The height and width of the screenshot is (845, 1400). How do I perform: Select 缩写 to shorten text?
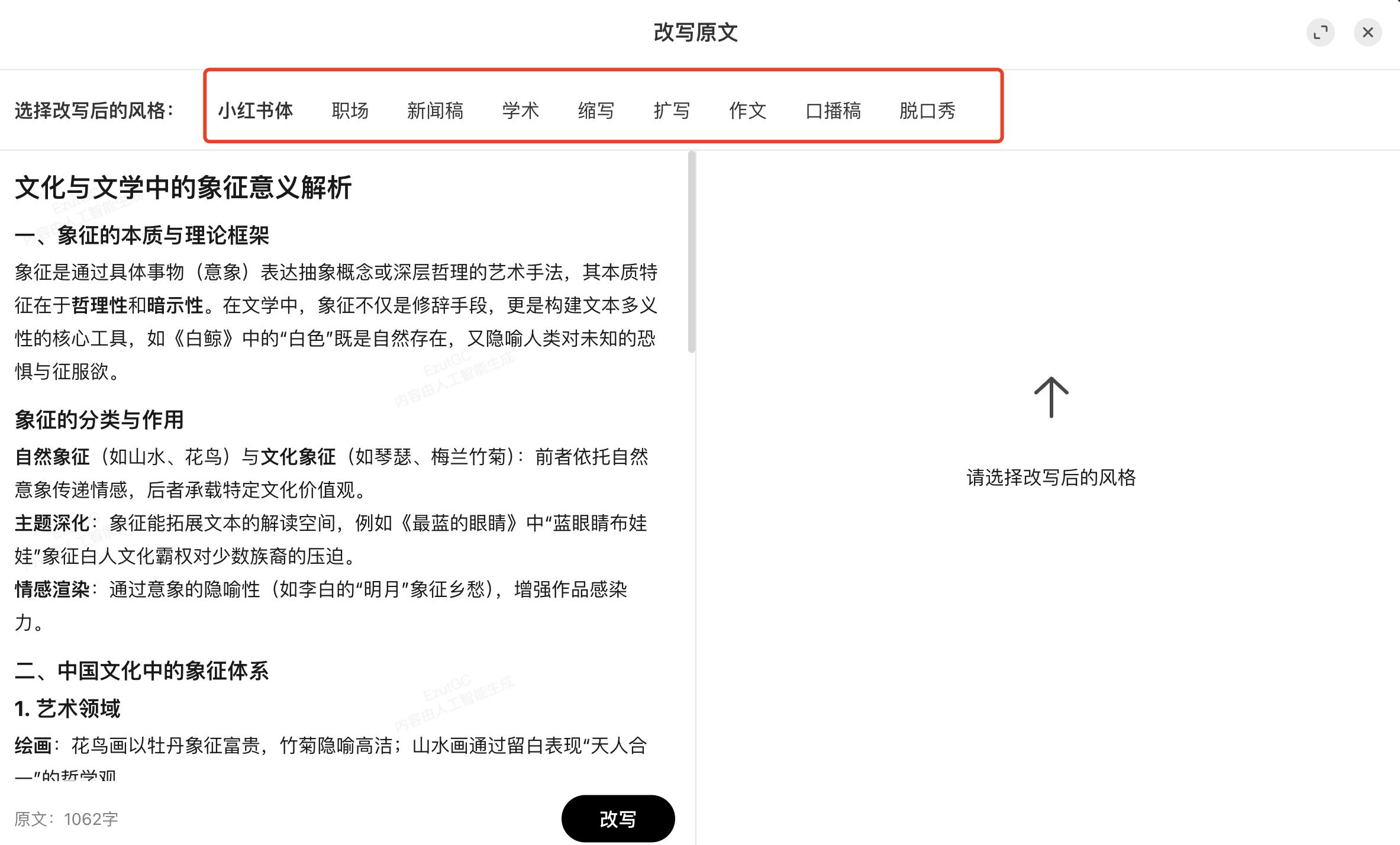pyautogui.click(x=596, y=111)
